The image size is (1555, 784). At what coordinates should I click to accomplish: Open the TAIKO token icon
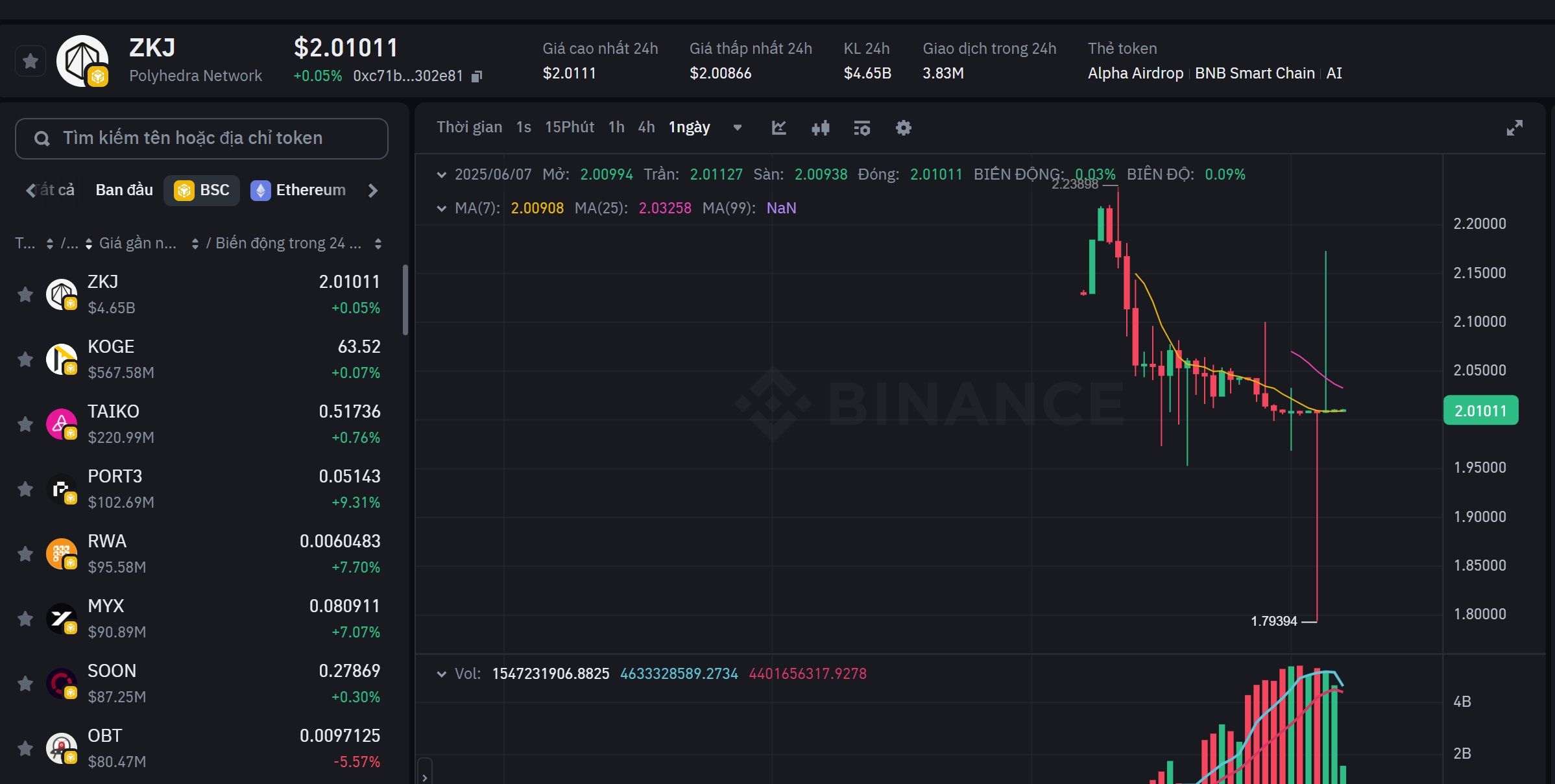pos(62,424)
